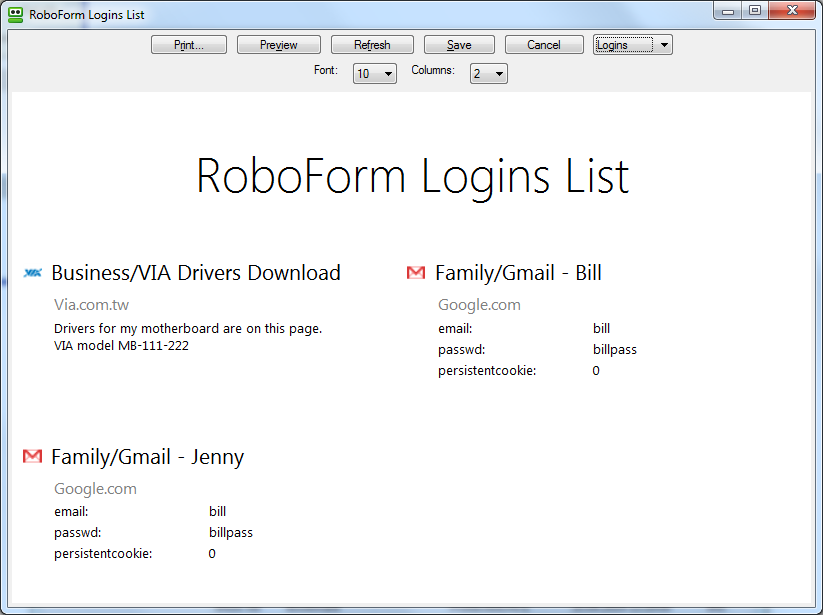Click the Family/Gmail - Jenny heading
Viewport: 823px width, 615px height.
click(147, 457)
